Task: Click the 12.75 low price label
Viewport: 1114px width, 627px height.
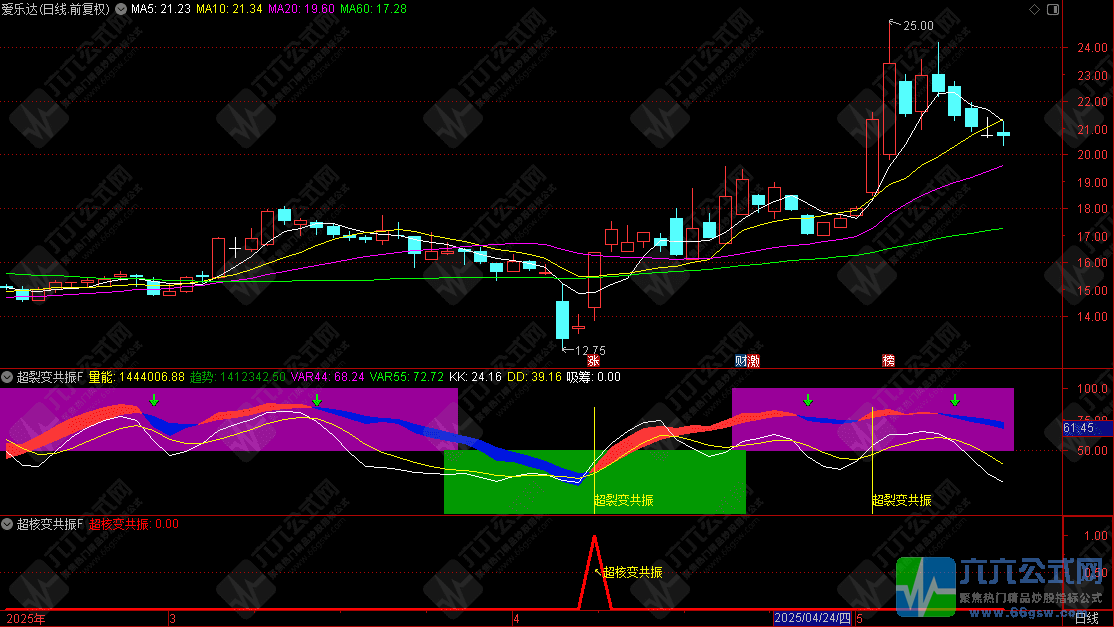Action: (x=589, y=350)
